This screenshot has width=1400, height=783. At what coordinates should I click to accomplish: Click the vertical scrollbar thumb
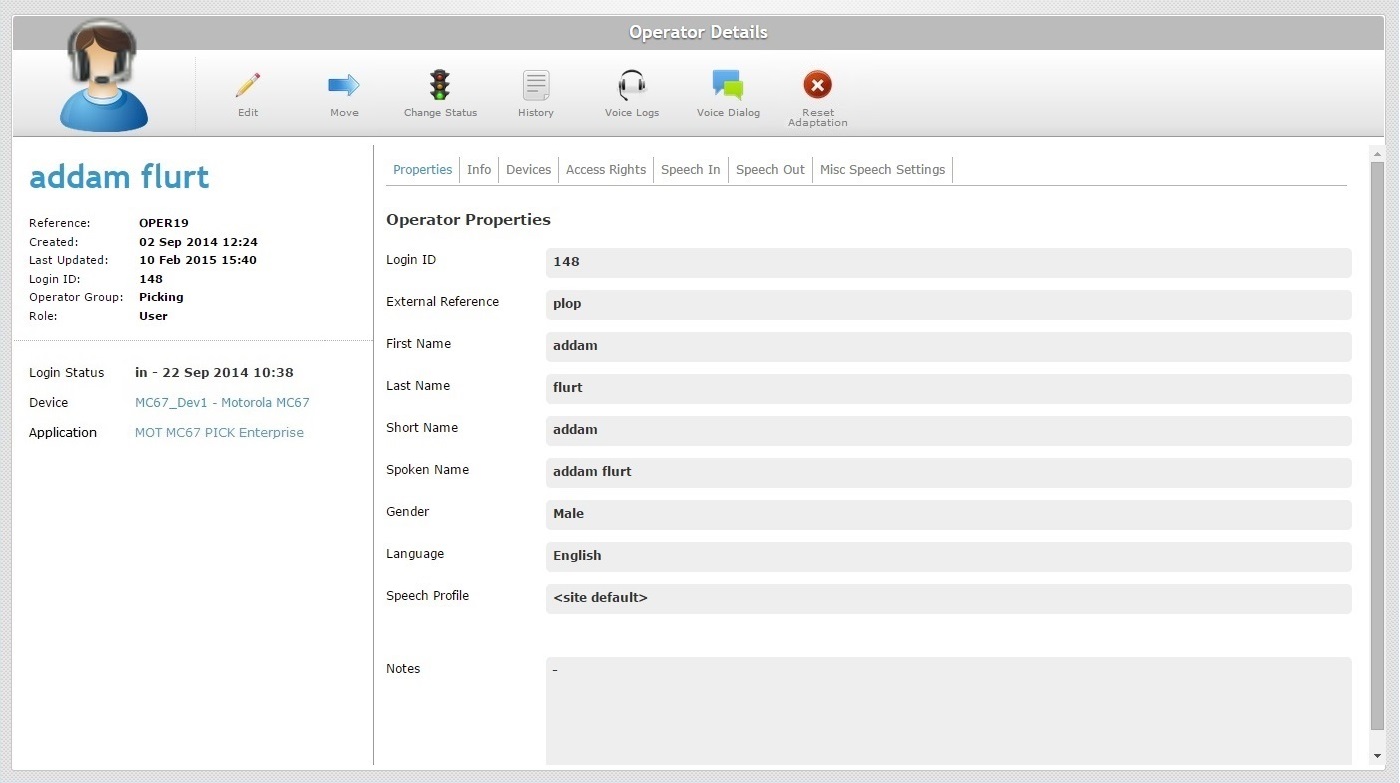pos(1377,445)
